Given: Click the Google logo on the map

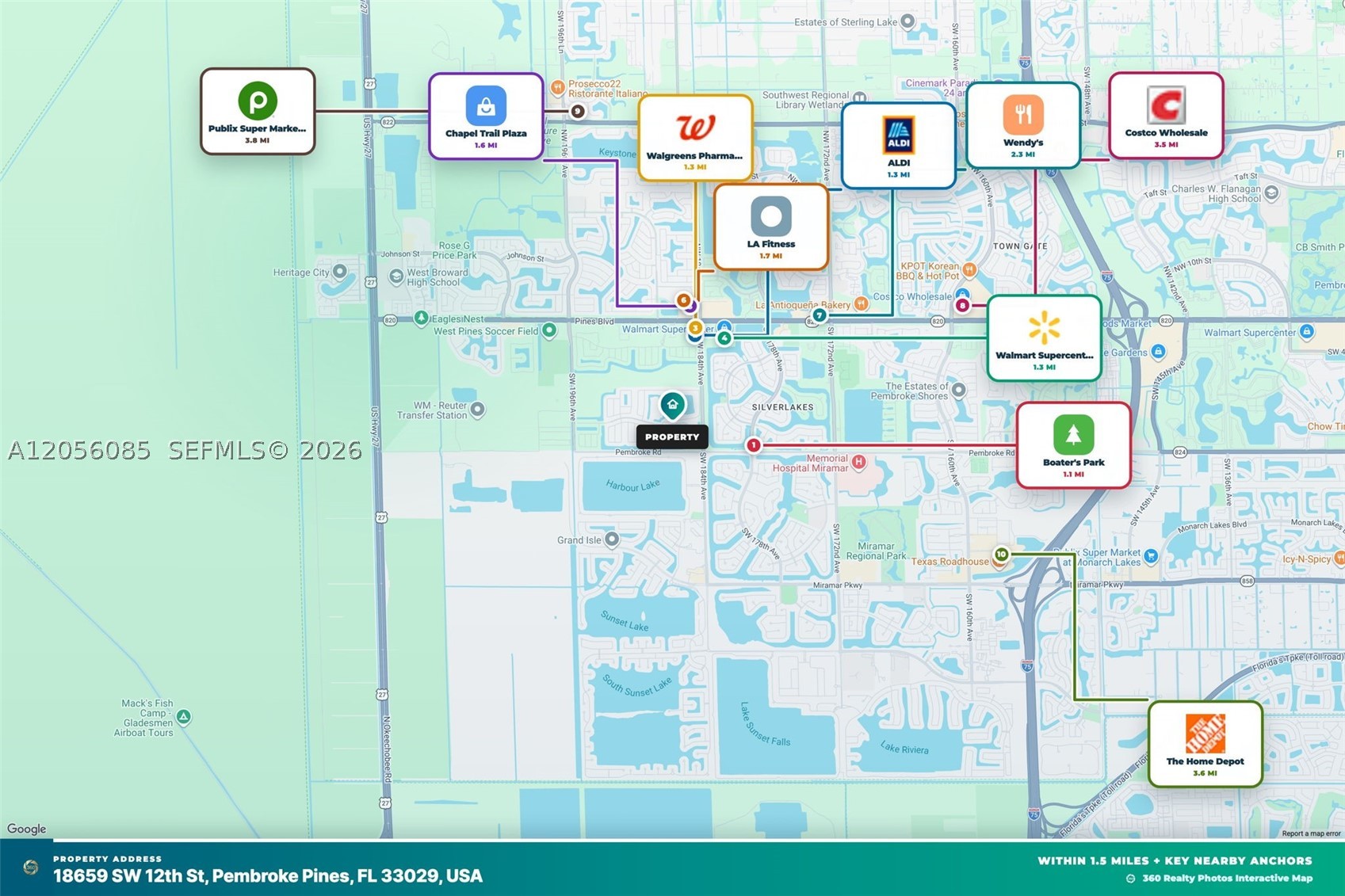Looking at the screenshot, I should 27,829.
